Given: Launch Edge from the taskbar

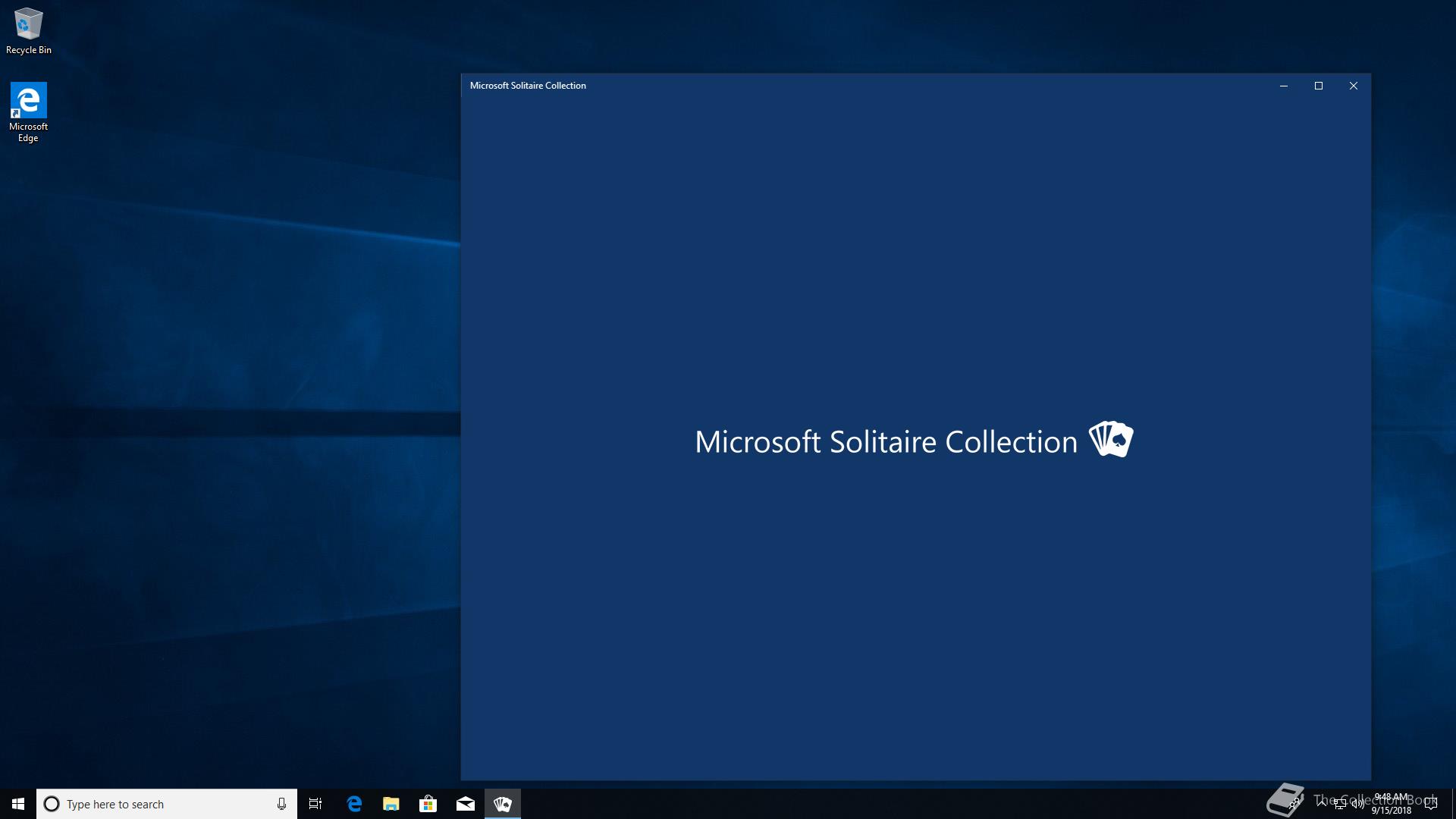Looking at the screenshot, I should coord(354,804).
